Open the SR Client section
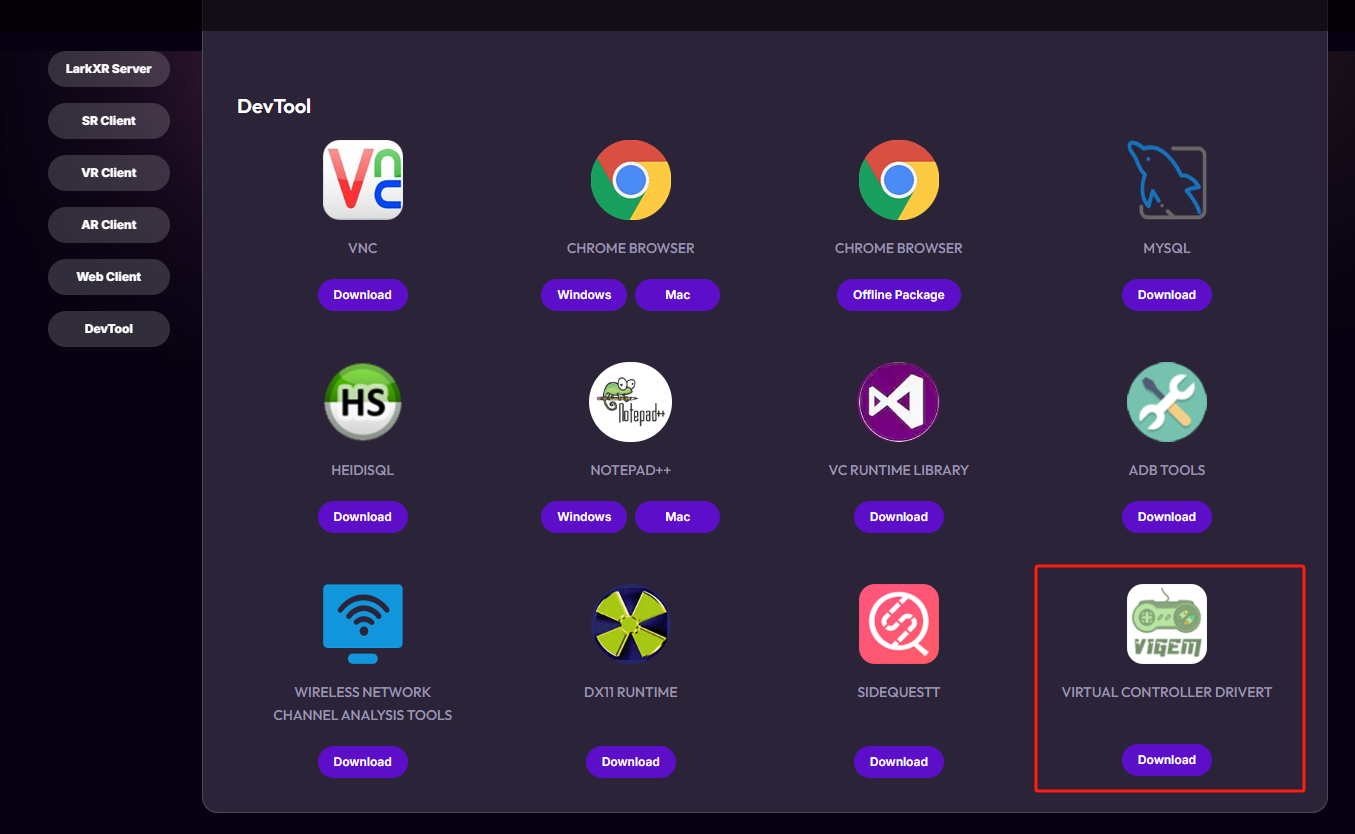Viewport: 1355px width, 834px height. coord(109,121)
